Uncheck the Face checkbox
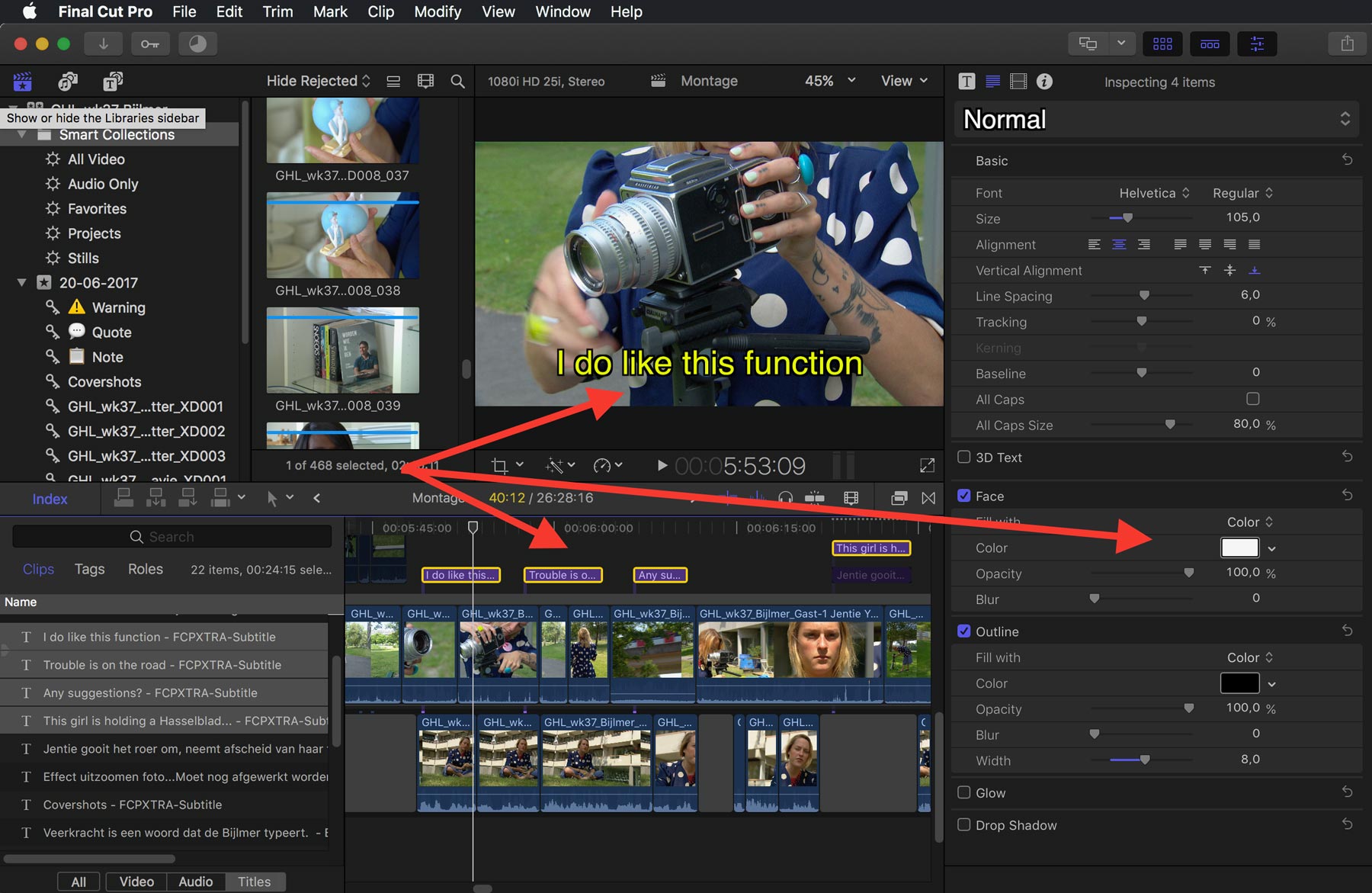The width and height of the screenshot is (1372, 893). click(x=963, y=496)
